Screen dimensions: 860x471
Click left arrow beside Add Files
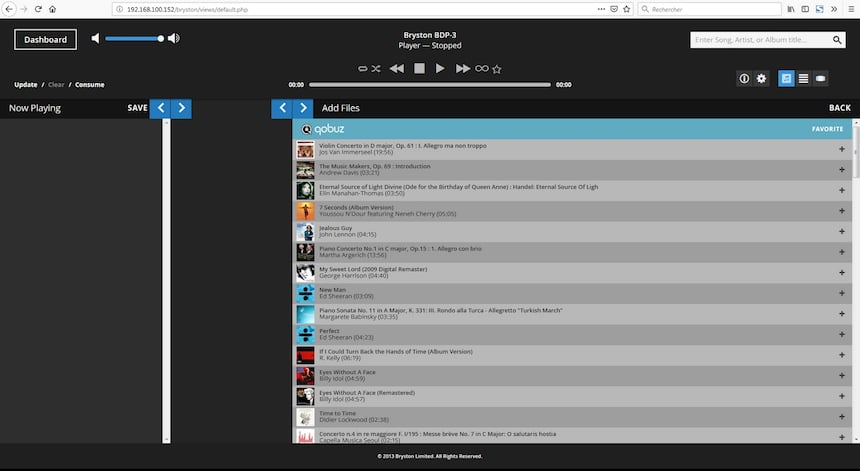[282, 108]
